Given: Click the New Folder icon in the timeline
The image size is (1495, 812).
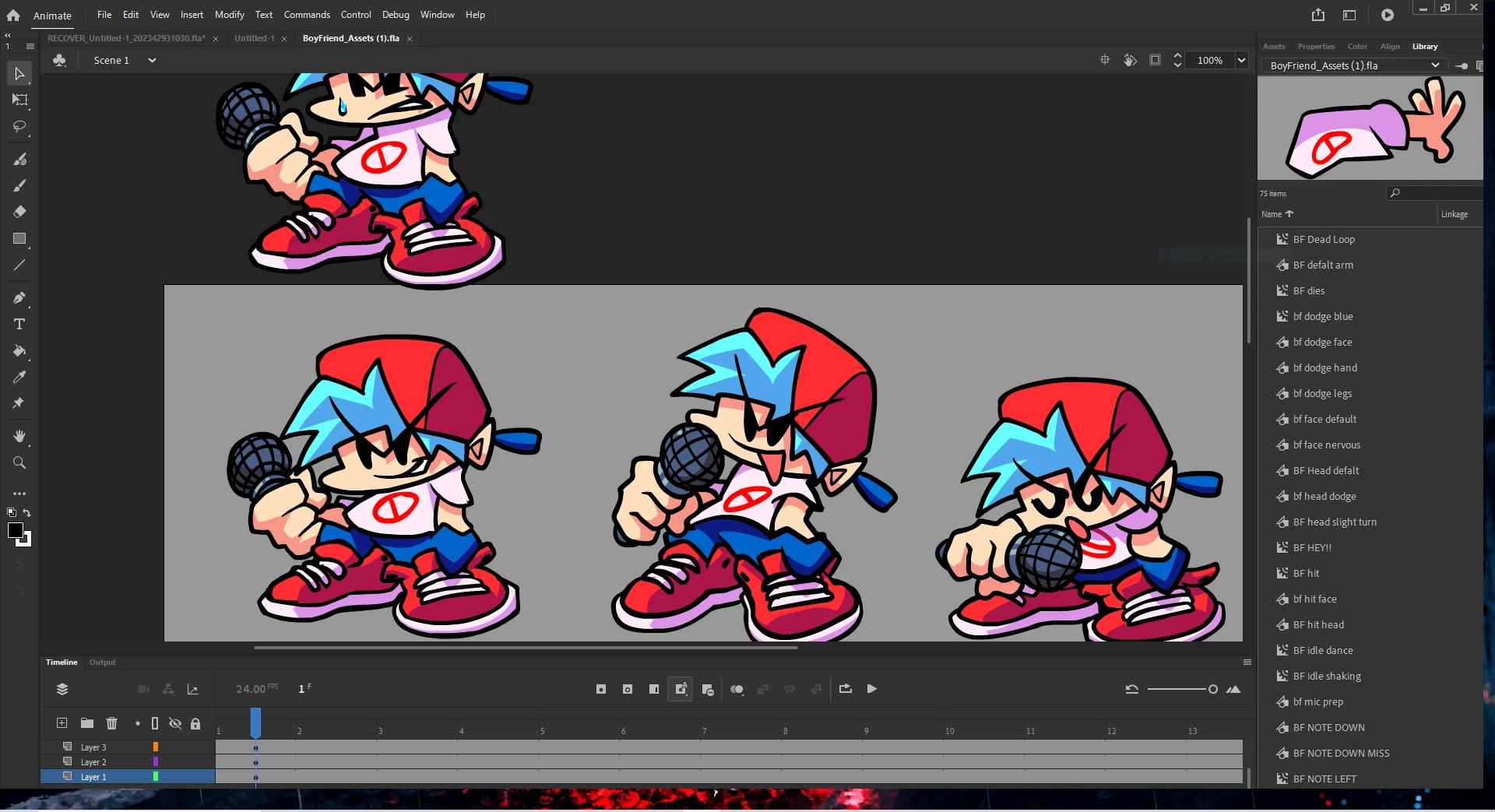Looking at the screenshot, I should pyautogui.click(x=87, y=723).
